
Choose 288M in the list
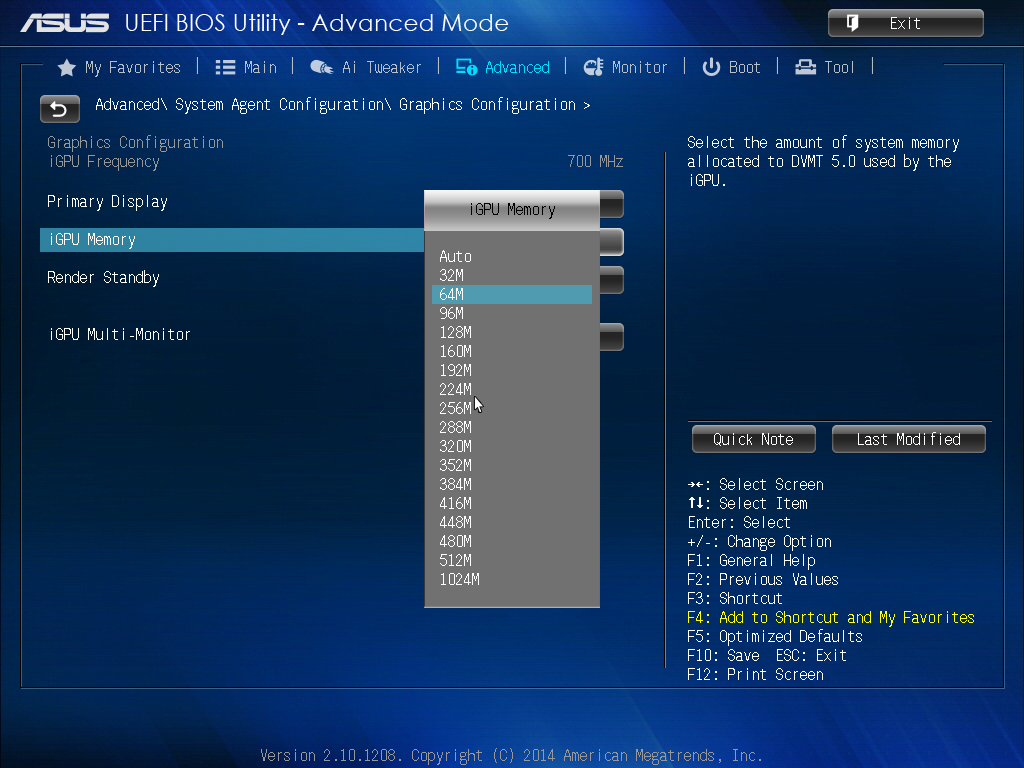tap(512, 427)
